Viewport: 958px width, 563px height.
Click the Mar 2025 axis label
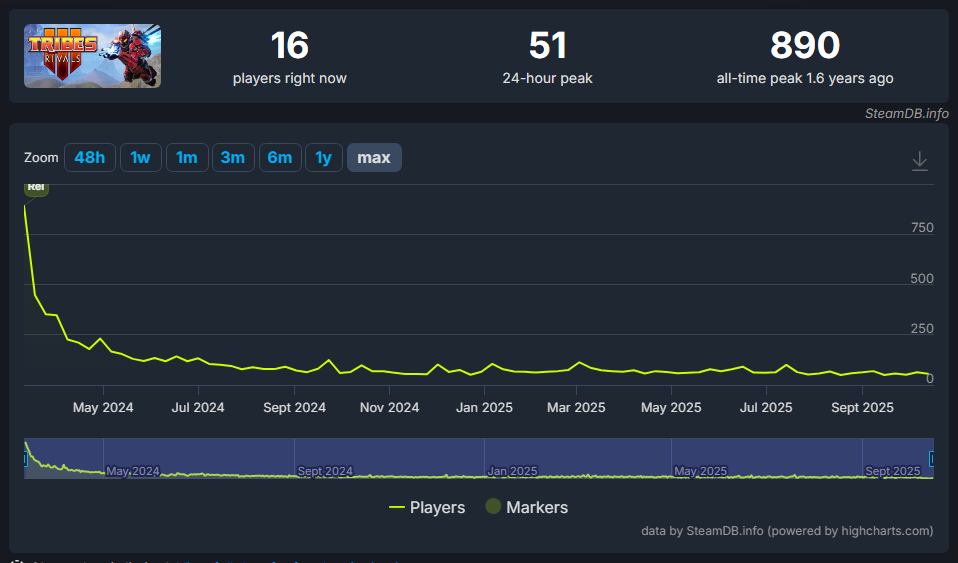(576, 408)
